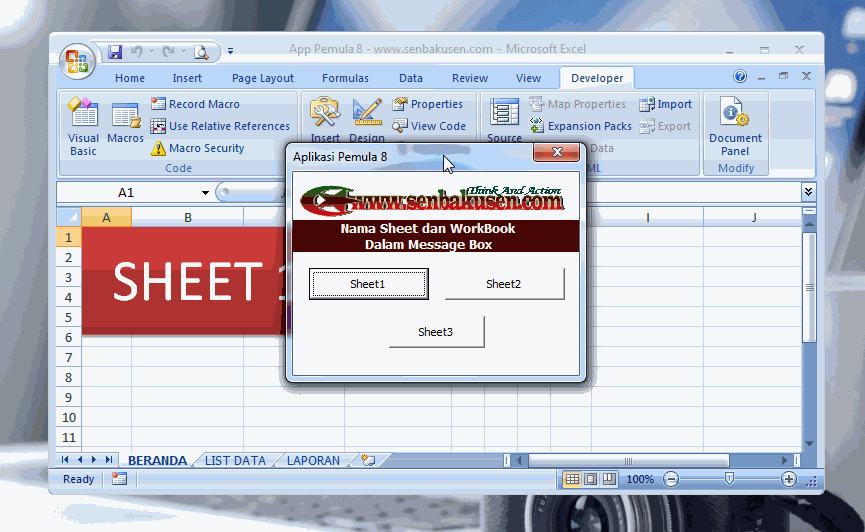Close the Aplikasi Pemula 8 dialog
This screenshot has width=865, height=532.
pyautogui.click(x=557, y=152)
